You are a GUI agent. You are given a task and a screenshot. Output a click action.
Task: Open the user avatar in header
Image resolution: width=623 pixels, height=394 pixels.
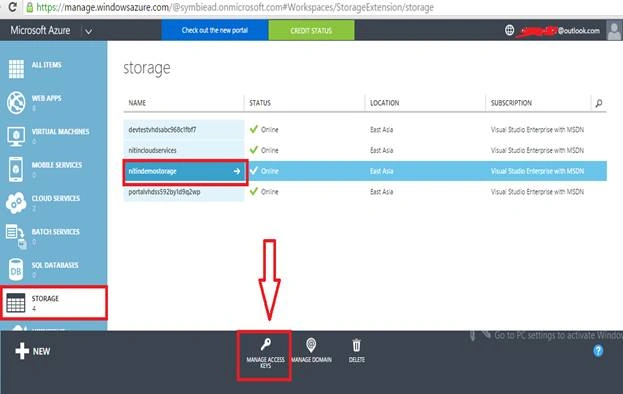click(614, 30)
